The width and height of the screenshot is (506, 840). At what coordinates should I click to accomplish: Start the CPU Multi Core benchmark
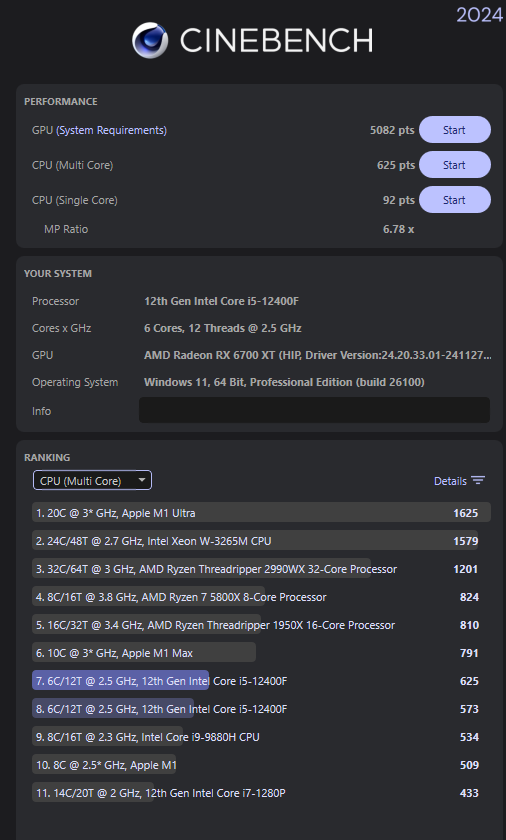455,165
